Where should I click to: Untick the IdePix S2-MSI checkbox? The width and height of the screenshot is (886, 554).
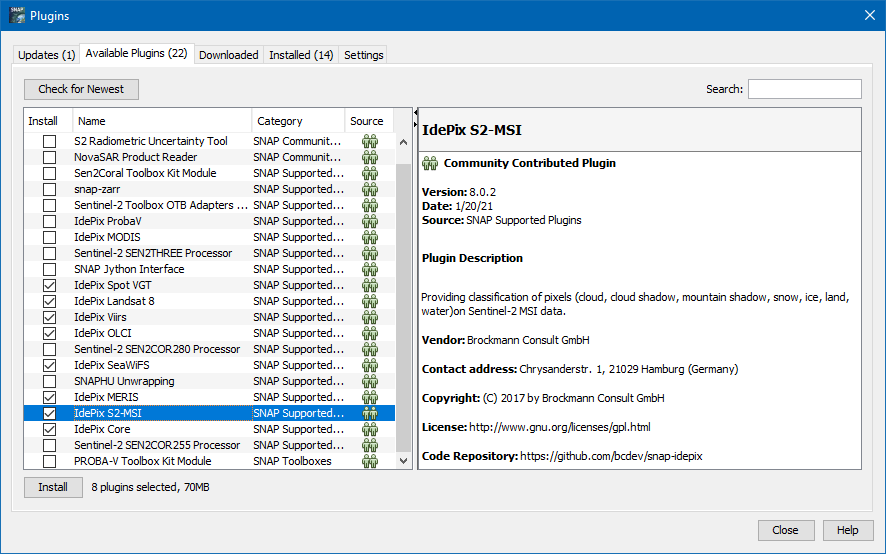50,413
